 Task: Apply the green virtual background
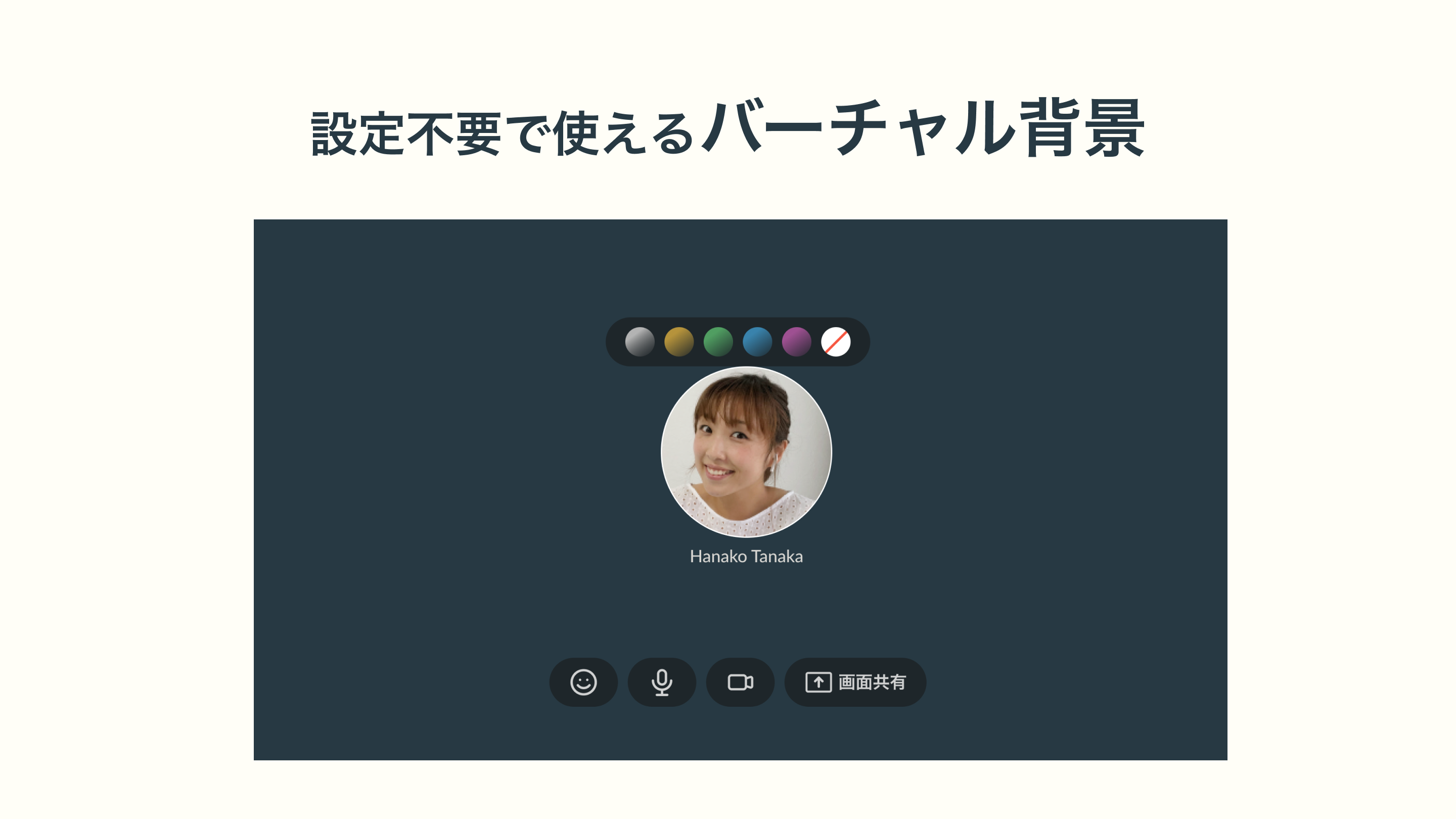point(718,341)
